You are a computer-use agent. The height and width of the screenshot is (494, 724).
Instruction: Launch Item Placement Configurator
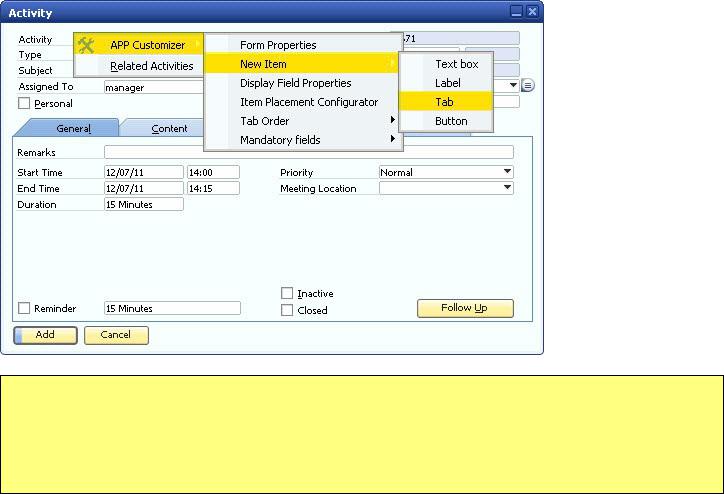(x=303, y=102)
